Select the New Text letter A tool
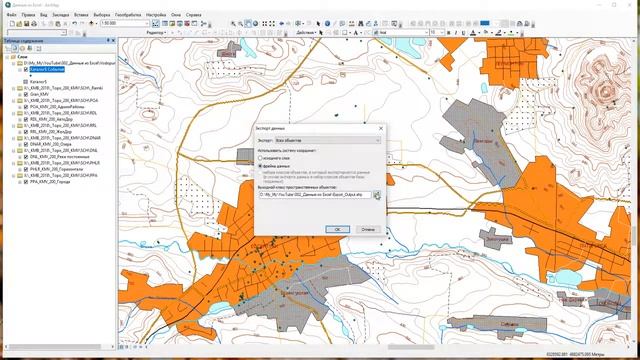This screenshot has height=360, width=640. point(355,33)
